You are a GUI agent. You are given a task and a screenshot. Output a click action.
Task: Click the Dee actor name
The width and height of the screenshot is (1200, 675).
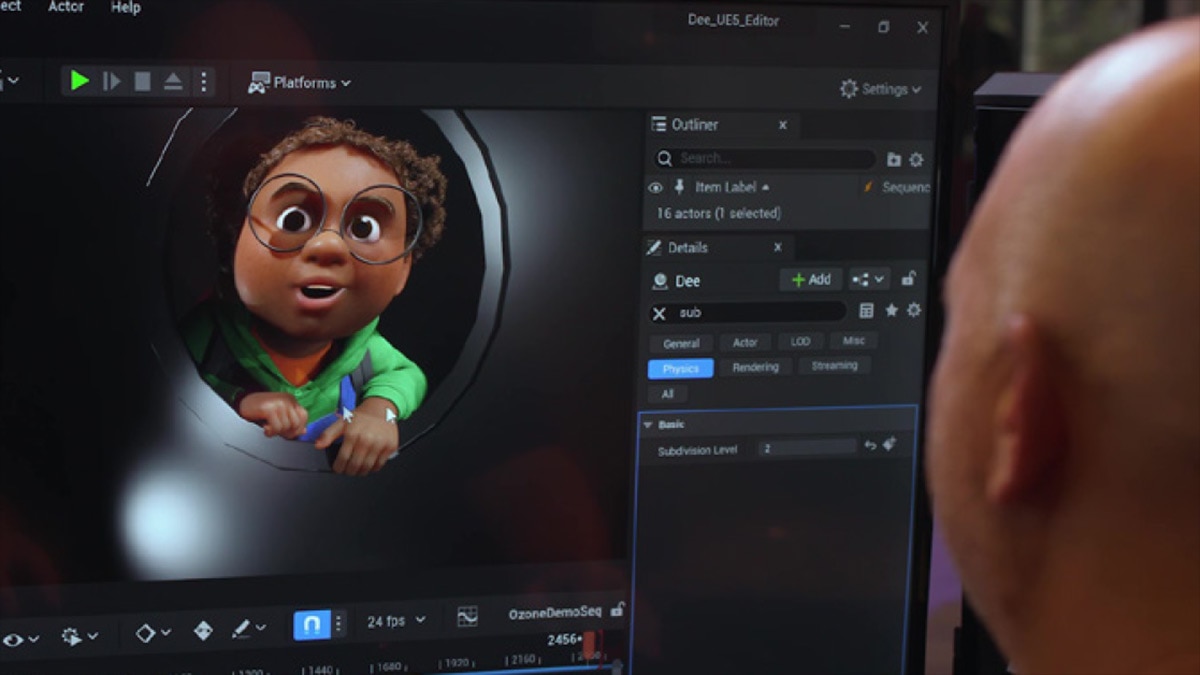688,281
